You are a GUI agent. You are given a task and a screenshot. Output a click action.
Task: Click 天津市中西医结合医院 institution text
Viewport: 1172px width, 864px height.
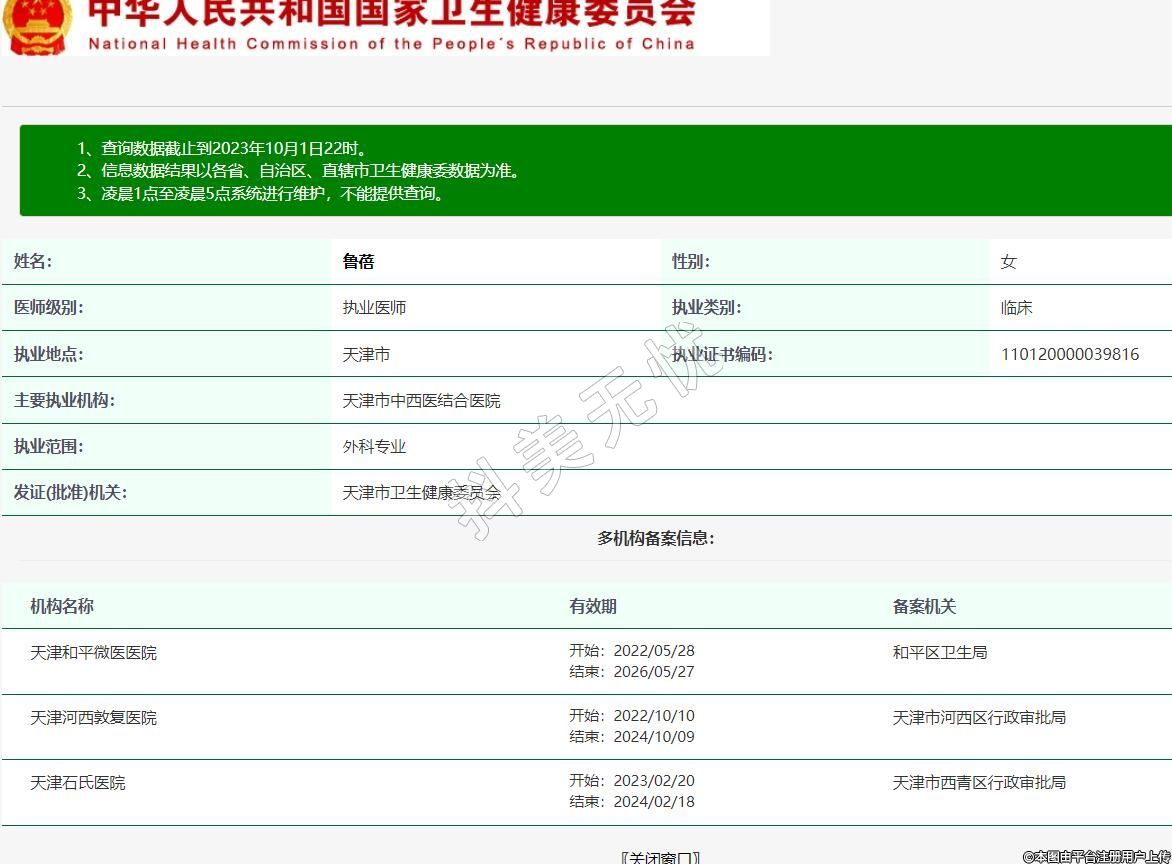click(421, 400)
